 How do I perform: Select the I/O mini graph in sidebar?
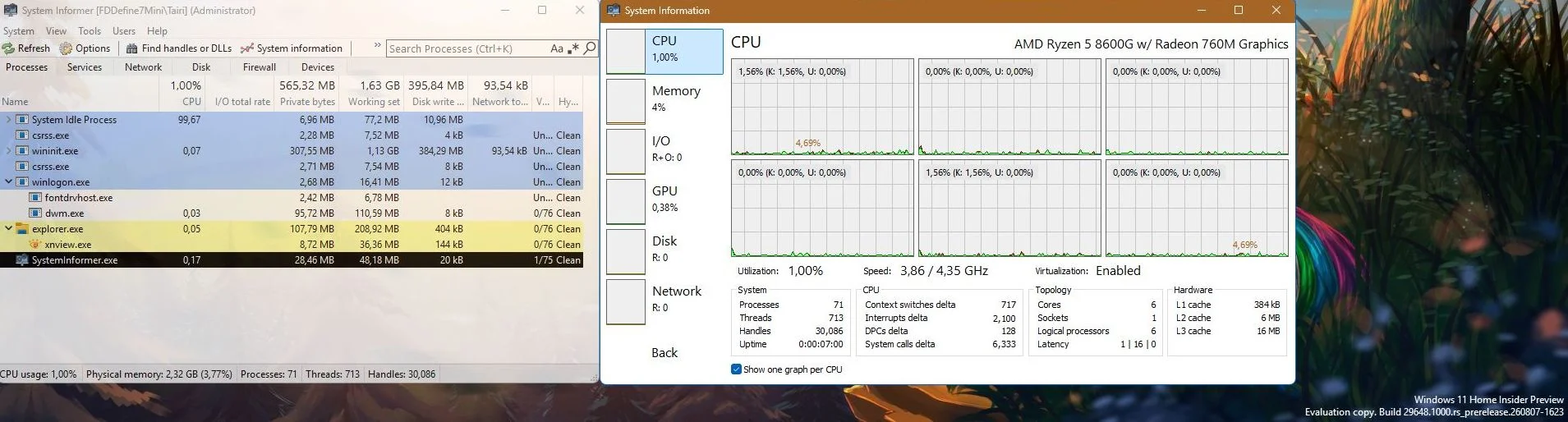click(626, 152)
